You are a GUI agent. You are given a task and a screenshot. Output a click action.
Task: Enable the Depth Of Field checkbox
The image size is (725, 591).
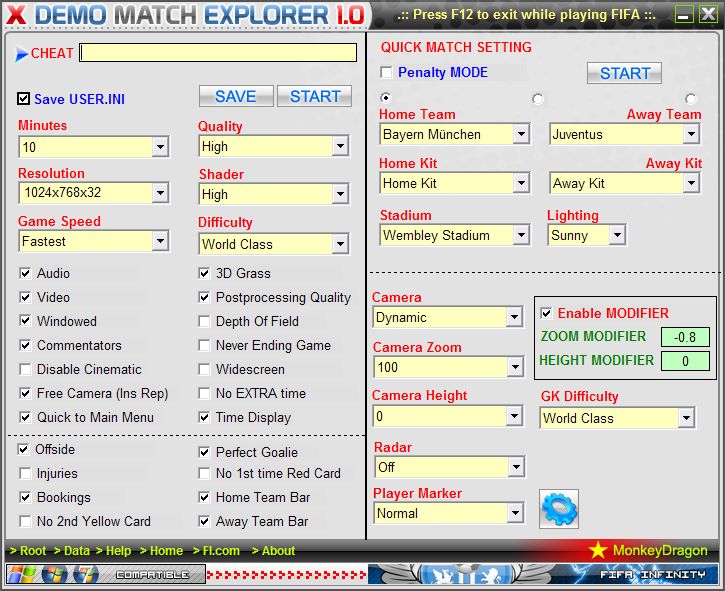(x=204, y=321)
